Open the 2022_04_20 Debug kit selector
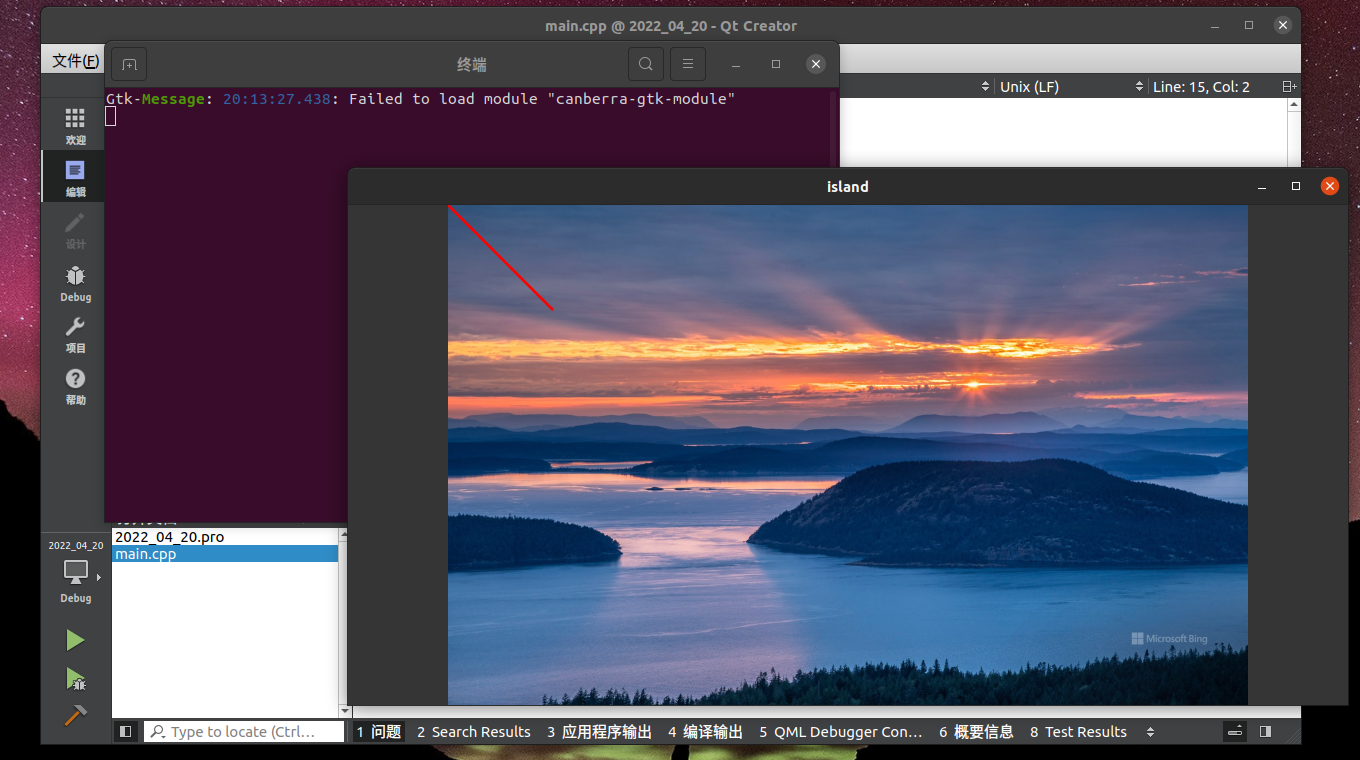Viewport: 1360px width, 760px height. tap(75, 571)
